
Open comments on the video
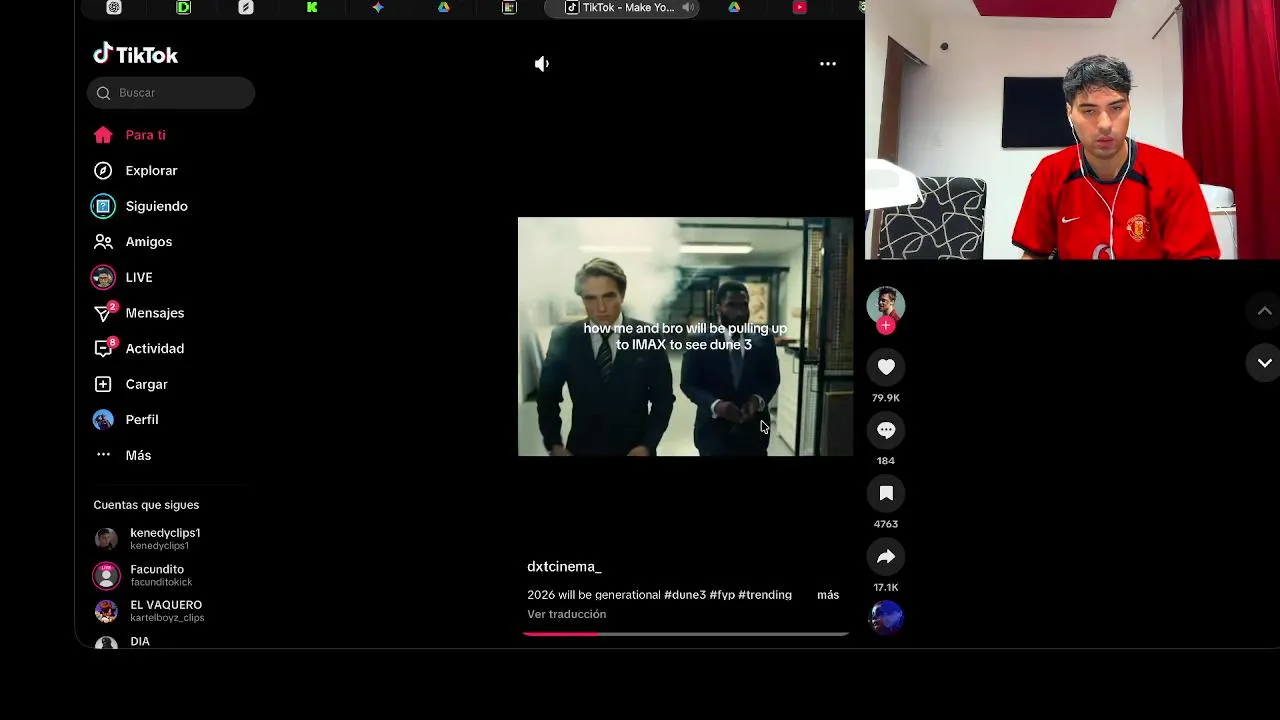click(x=886, y=430)
